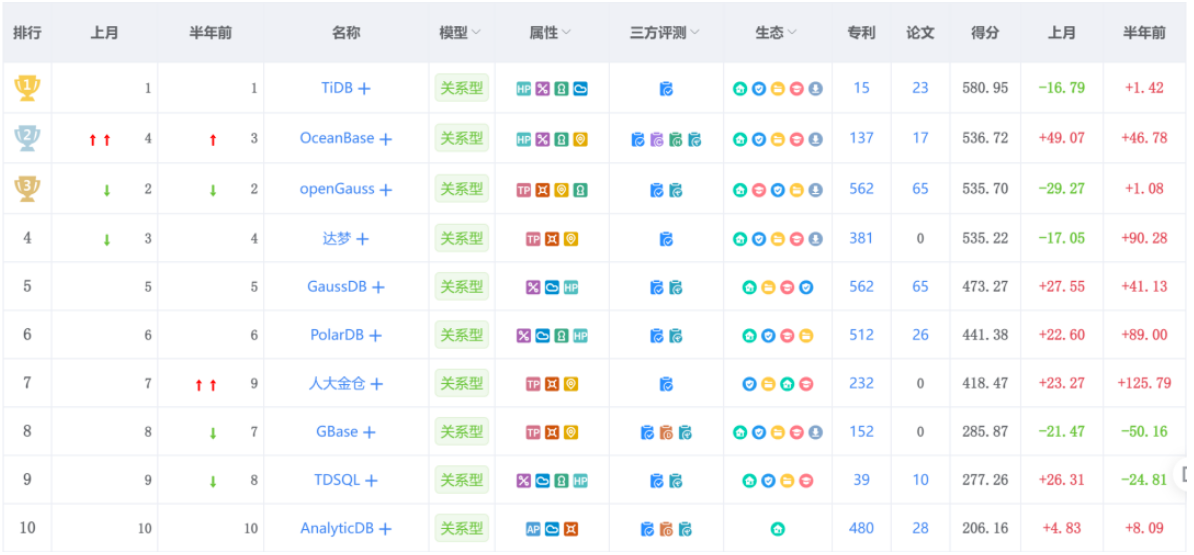Click the yellow folder ecosystem icon in 达梦 row

coord(777,239)
